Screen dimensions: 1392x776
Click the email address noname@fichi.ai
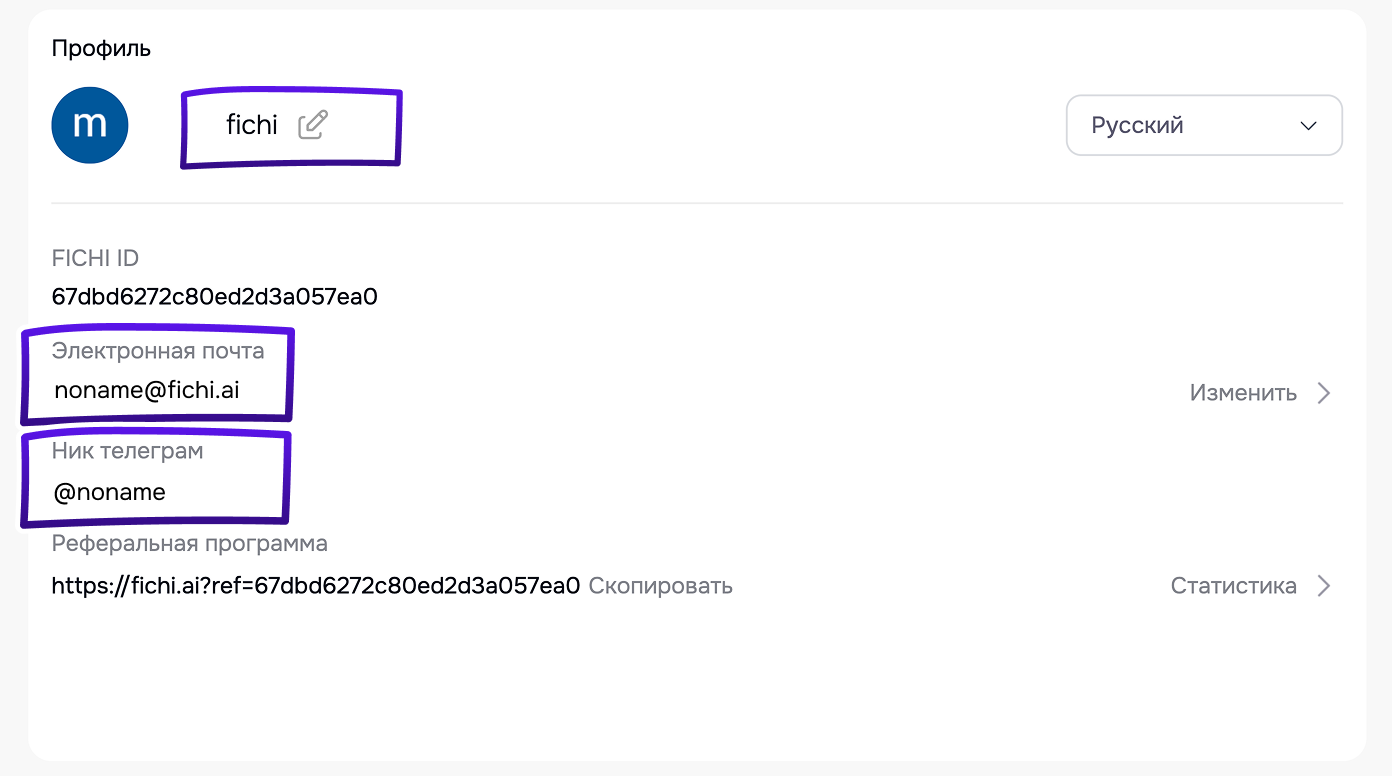(147, 391)
